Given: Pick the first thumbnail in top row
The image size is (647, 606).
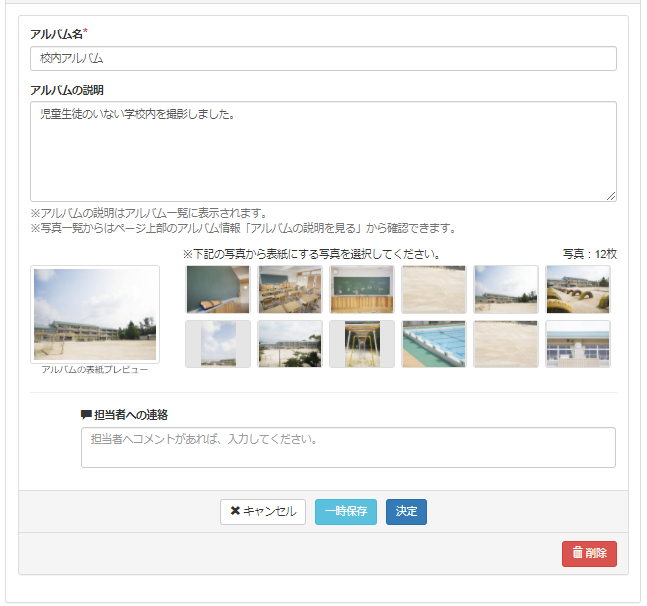Looking at the screenshot, I should coord(218,290).
